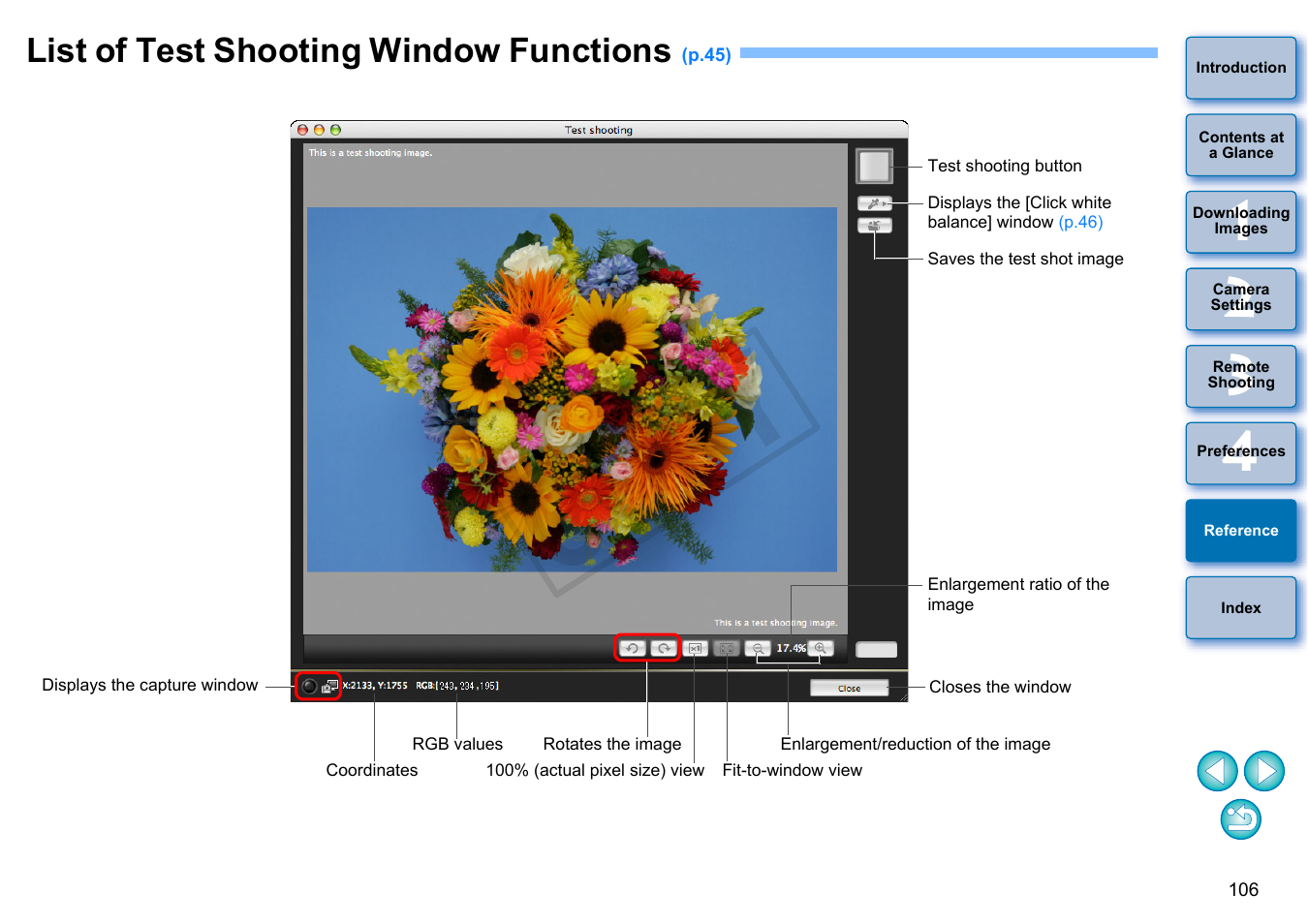Viewport: 1308px width, 924px height.
Task: Switch to 100% actual pixel view
Action: [x=695, y=648]
